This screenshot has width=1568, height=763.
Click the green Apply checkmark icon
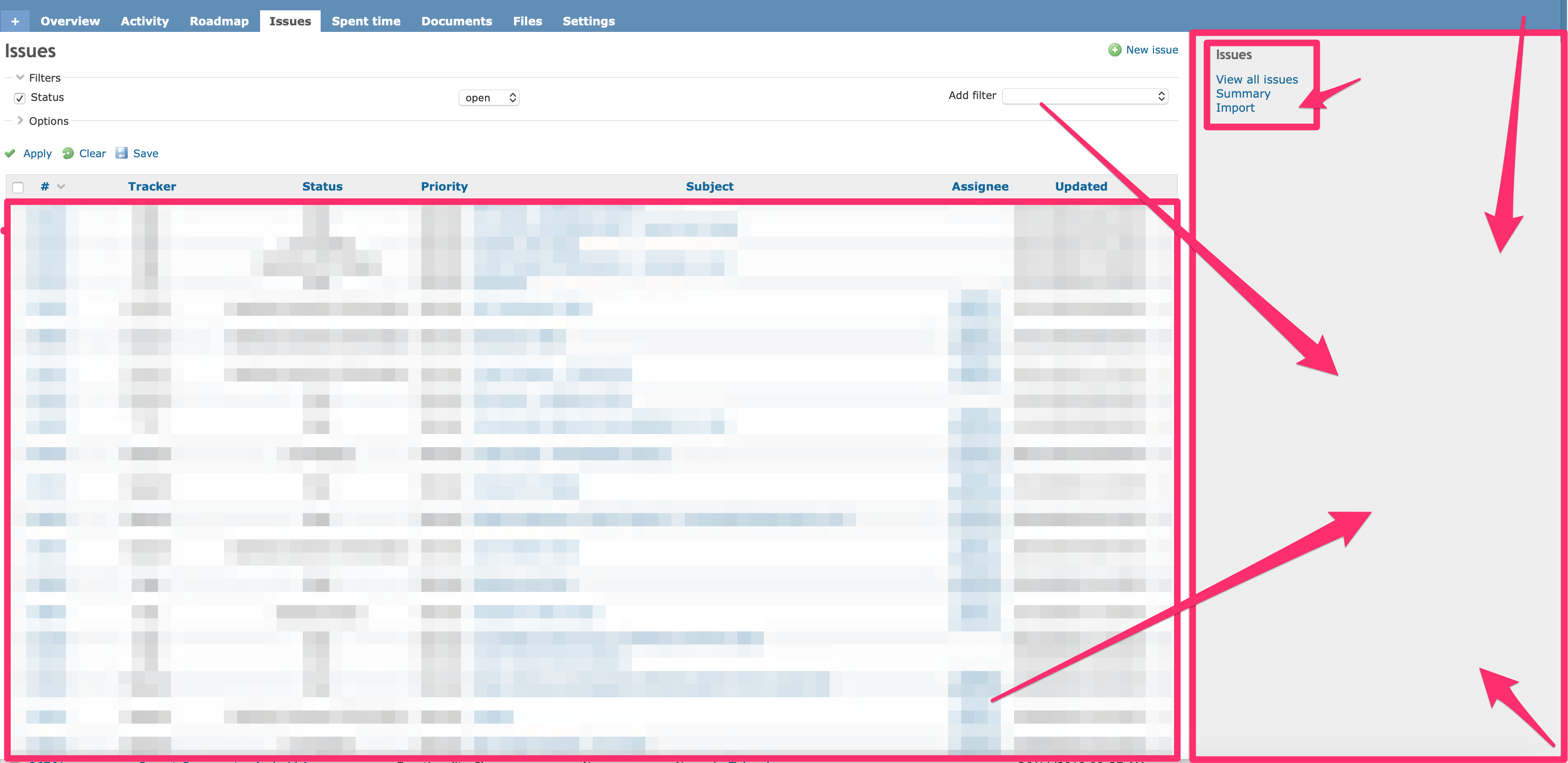tap(10, 153)
